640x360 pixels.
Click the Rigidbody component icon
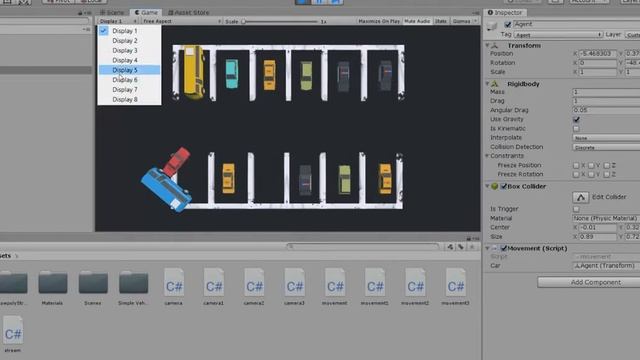pyautogui.click(x=495, y=84)
